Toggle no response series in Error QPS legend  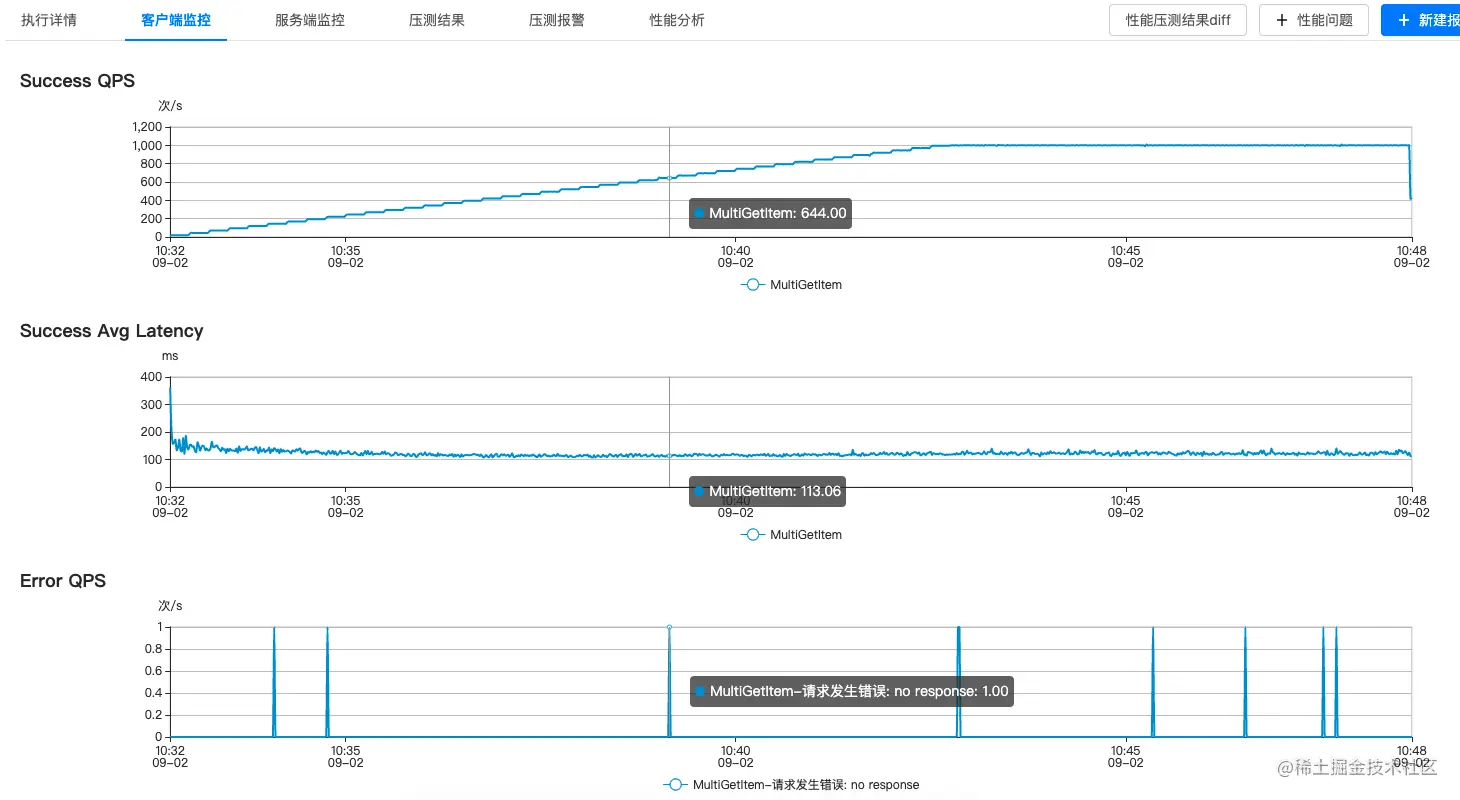tap(792, 785)
